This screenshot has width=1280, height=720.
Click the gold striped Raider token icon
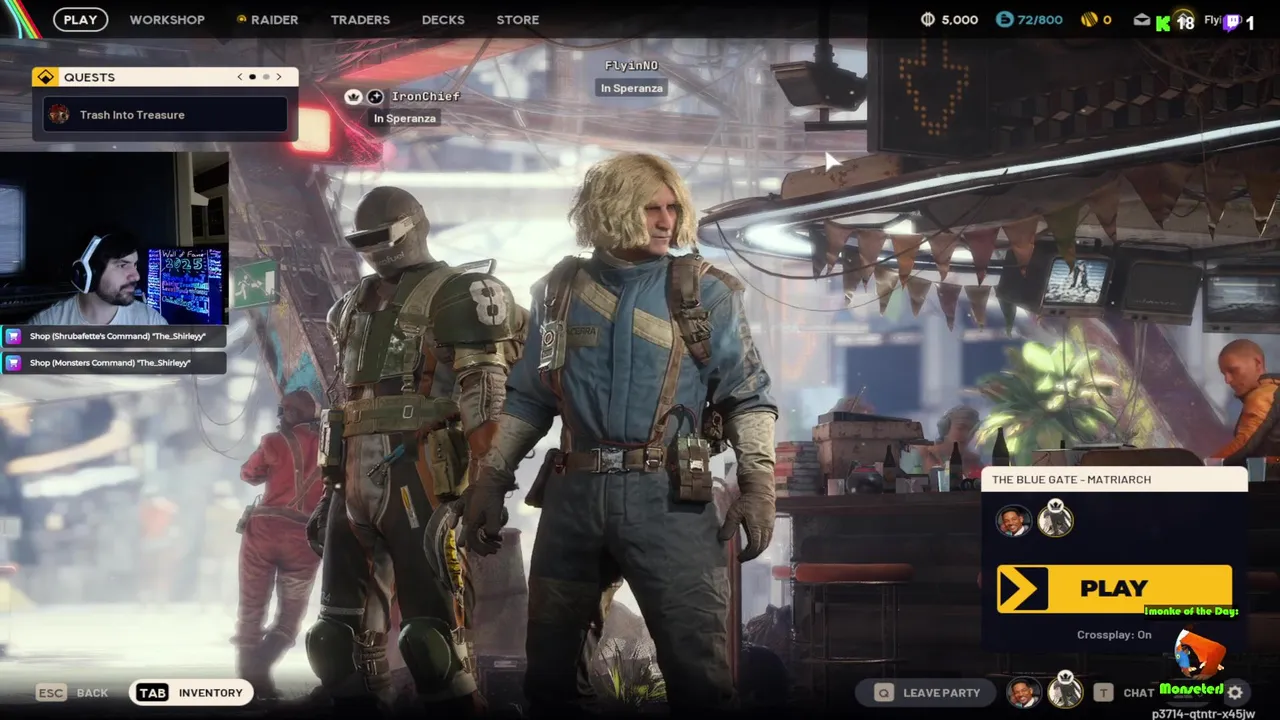click(x=1089, y=19)
